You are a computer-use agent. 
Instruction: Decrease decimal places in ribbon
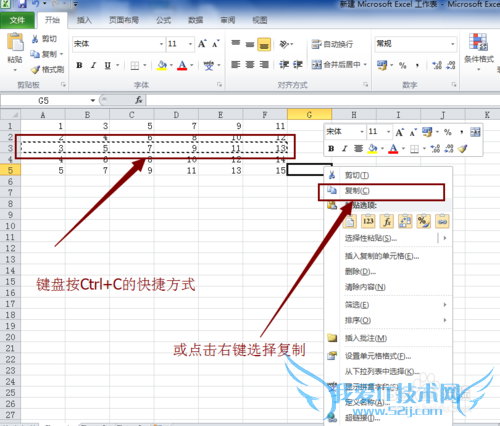(x=451, y=65)
